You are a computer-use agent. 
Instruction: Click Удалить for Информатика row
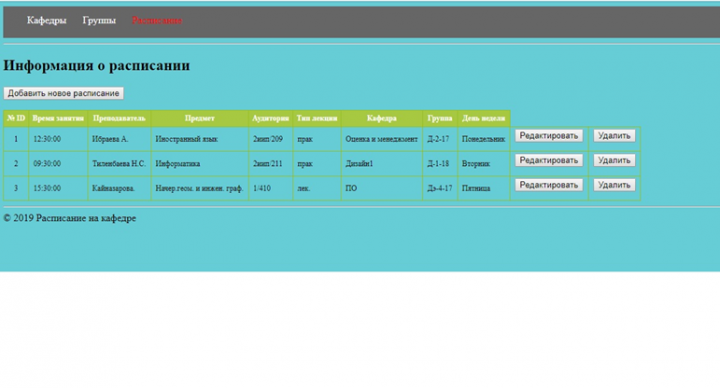coord(614,160)
